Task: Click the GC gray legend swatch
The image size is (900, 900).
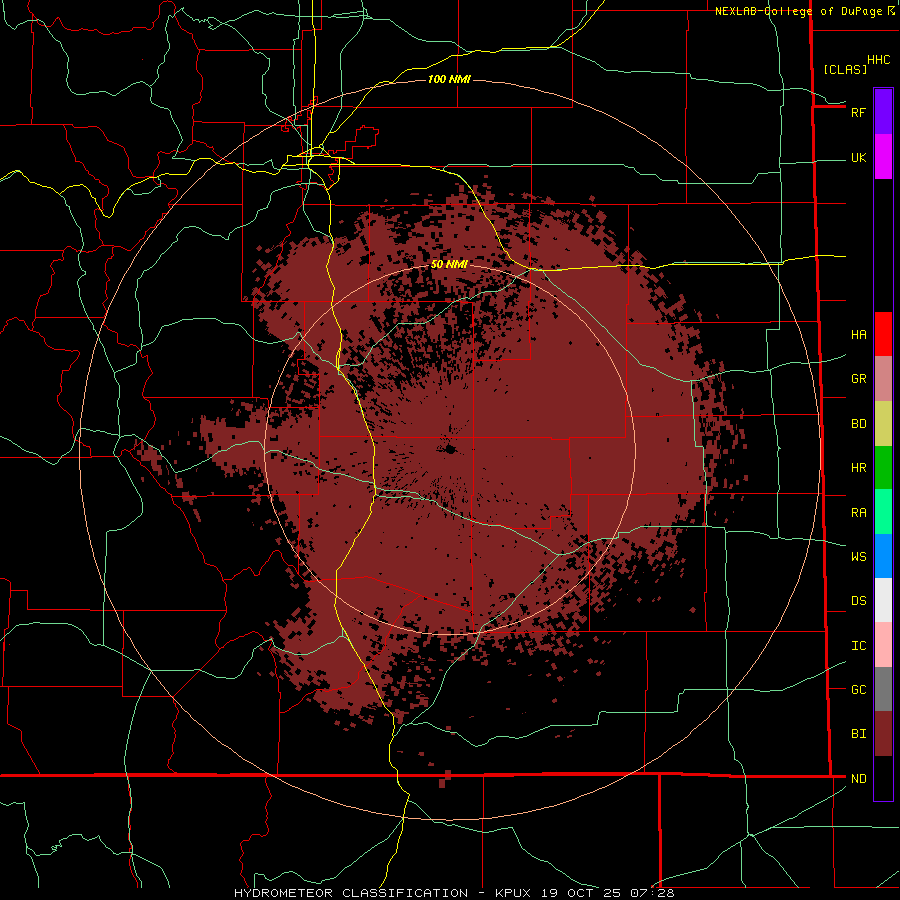Action: 883,689
